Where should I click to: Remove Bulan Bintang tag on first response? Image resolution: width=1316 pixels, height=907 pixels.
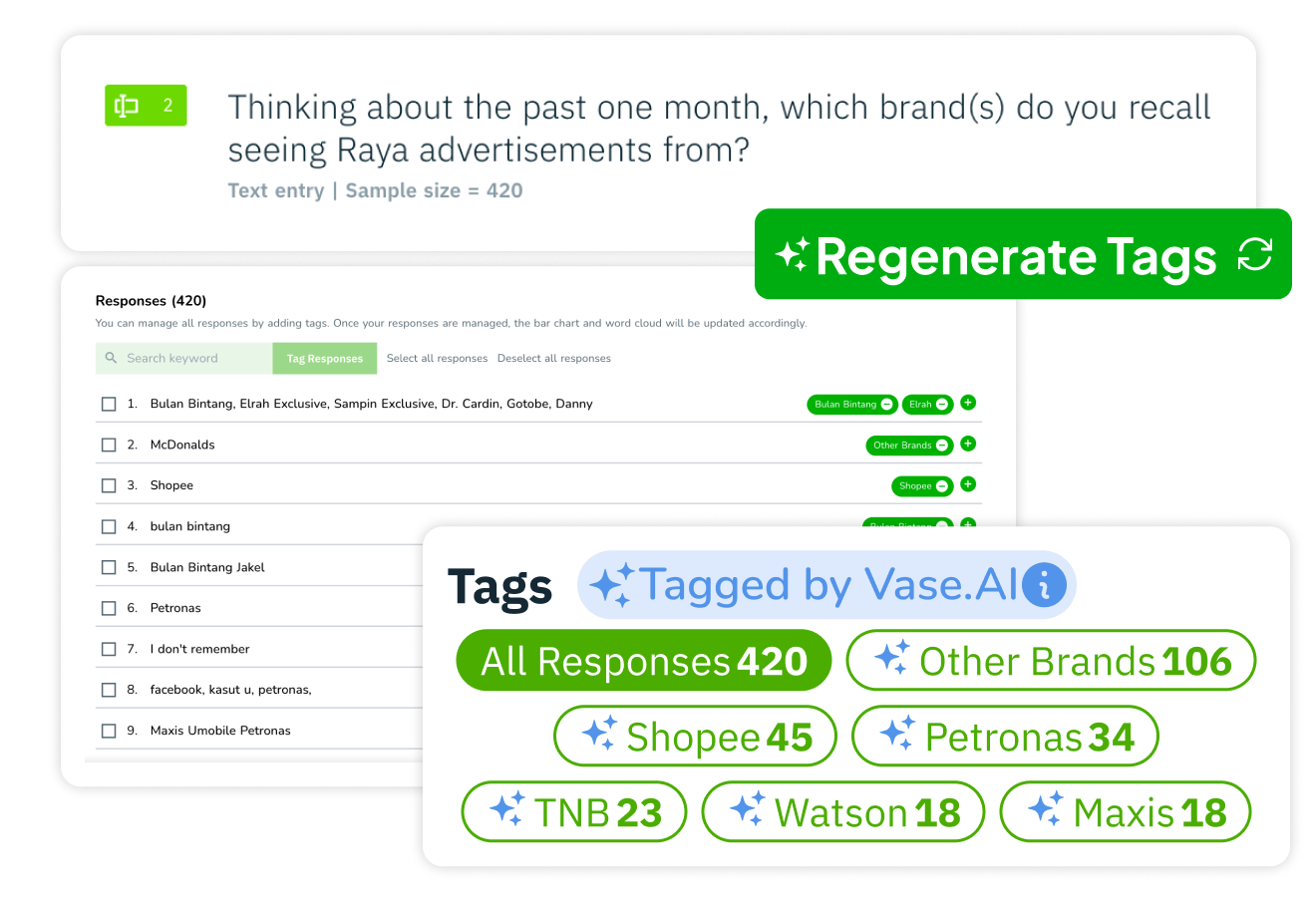pyautogui.click(x=886, y=405)
